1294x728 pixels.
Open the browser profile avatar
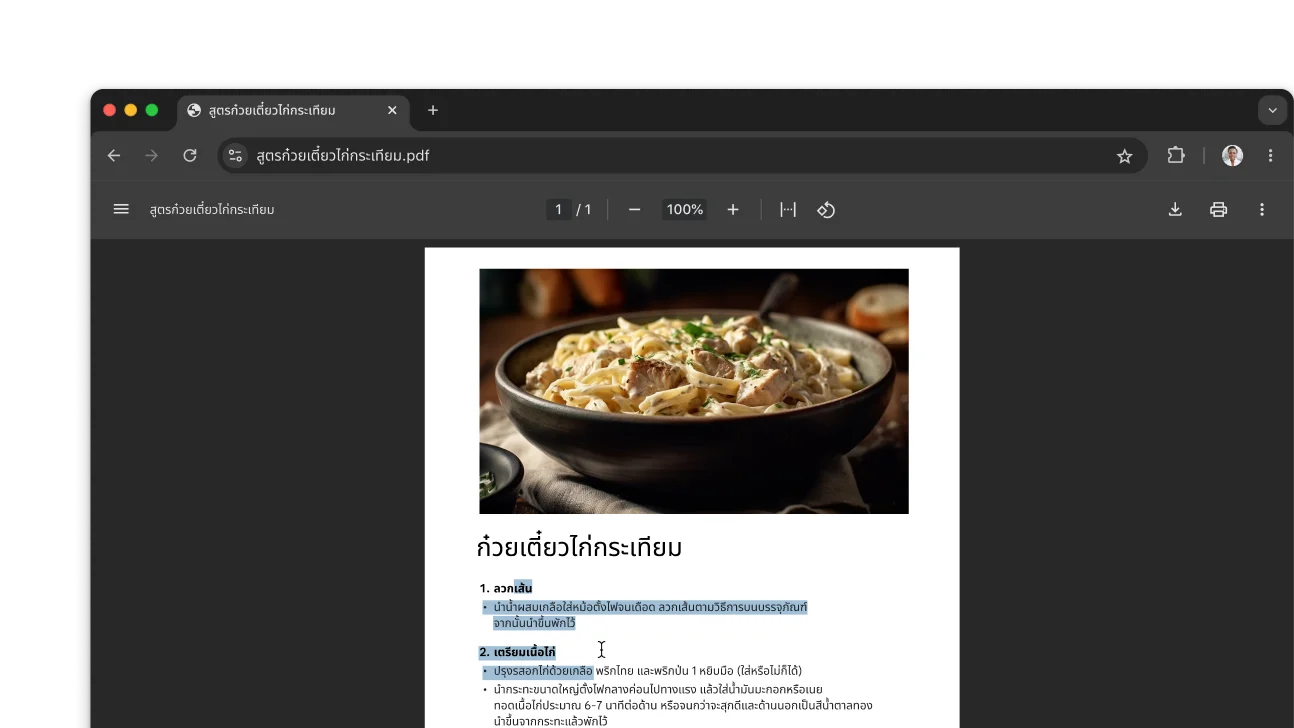(1232, 155)
